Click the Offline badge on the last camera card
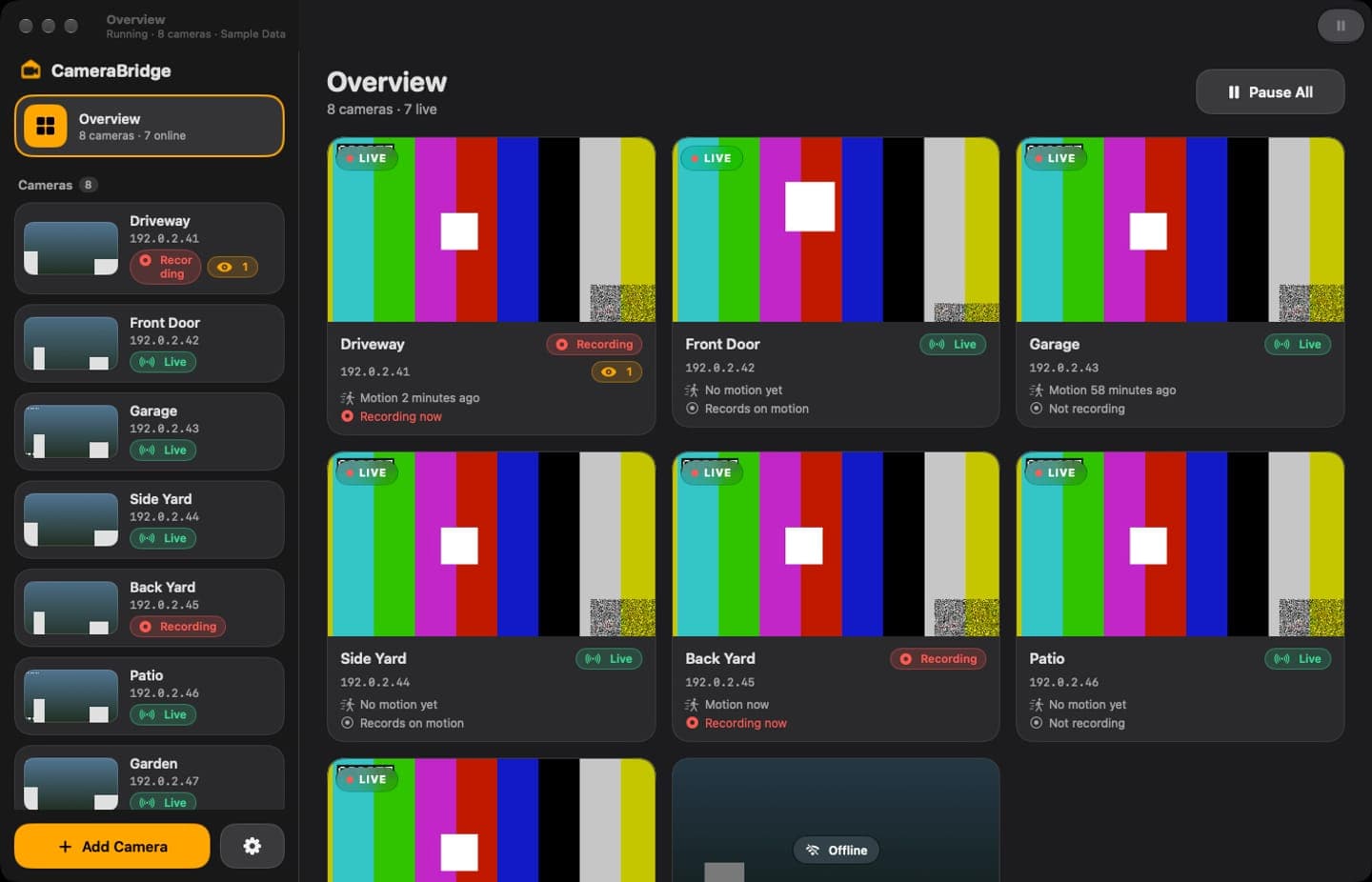This screenshot has width=1372, height=882. (837, 850)
